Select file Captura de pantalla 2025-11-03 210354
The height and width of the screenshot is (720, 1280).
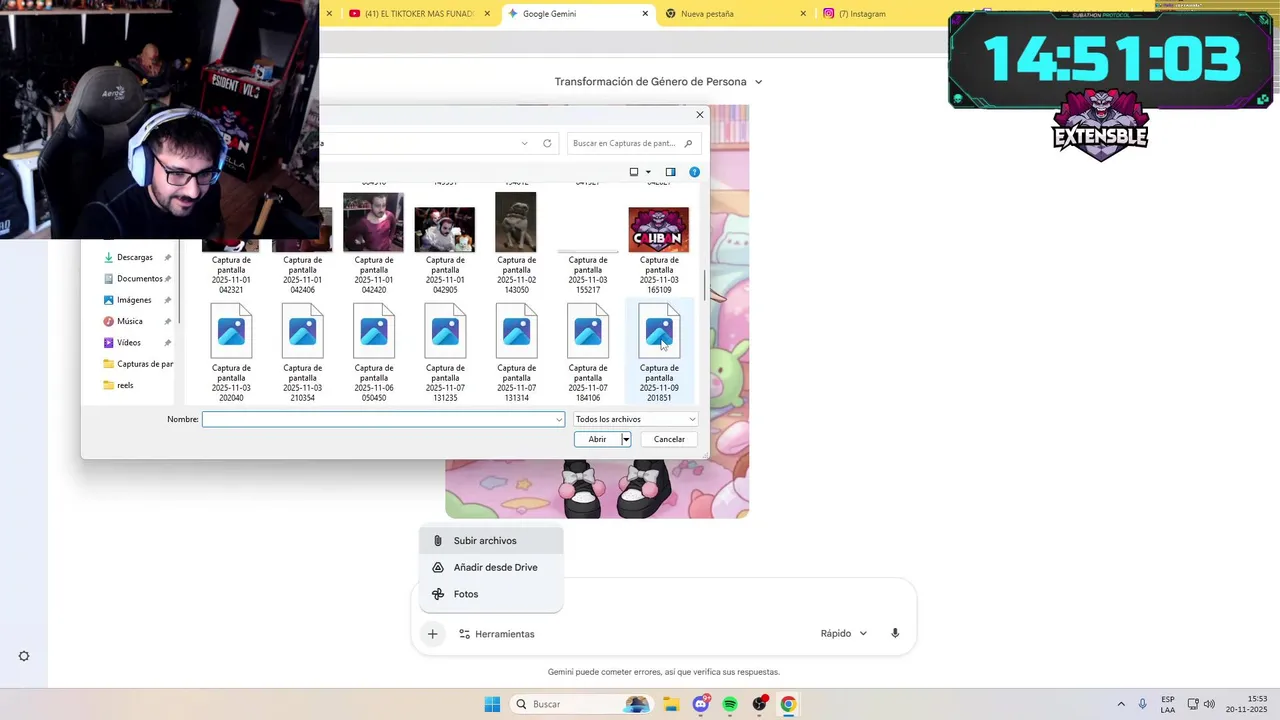[302, 352]
